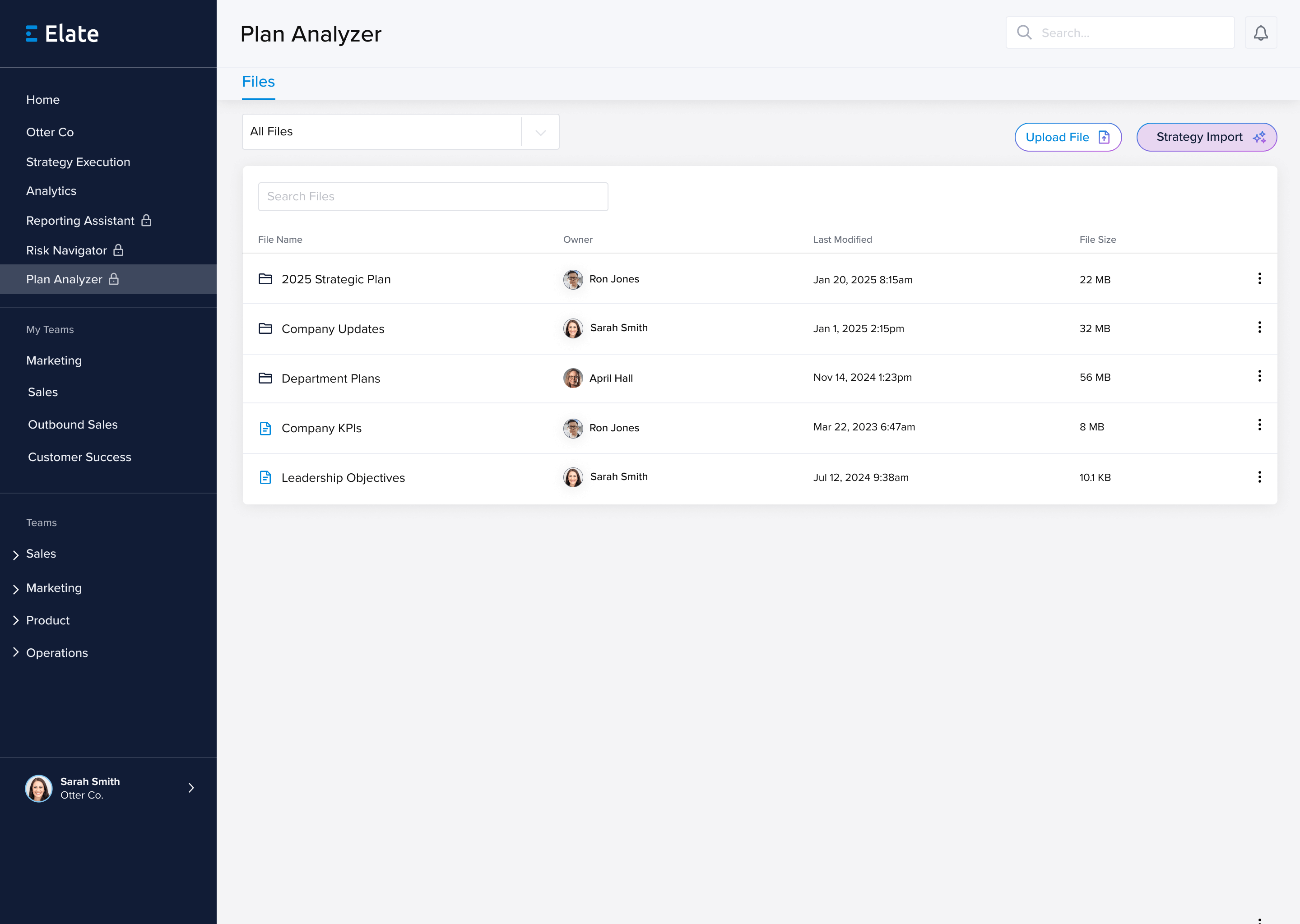1300x924 pixels.
Task: Expand Sarah Smith account chevron
Action: coord(191,788)
